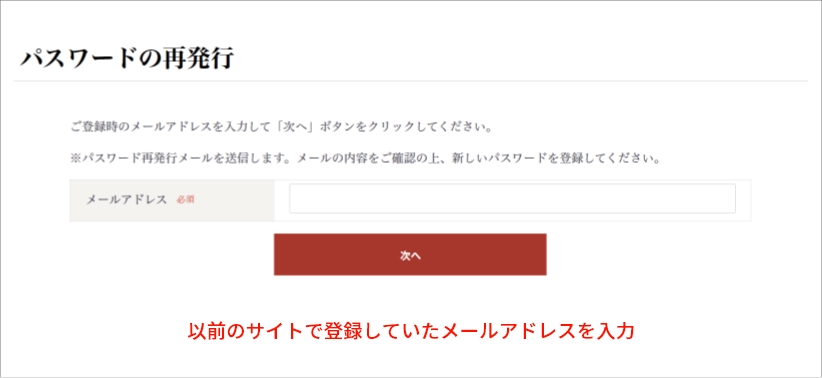This screenshot has width=822, height=378.
Task: Click the 次へ label text on the button
Action: click(410, 255)
